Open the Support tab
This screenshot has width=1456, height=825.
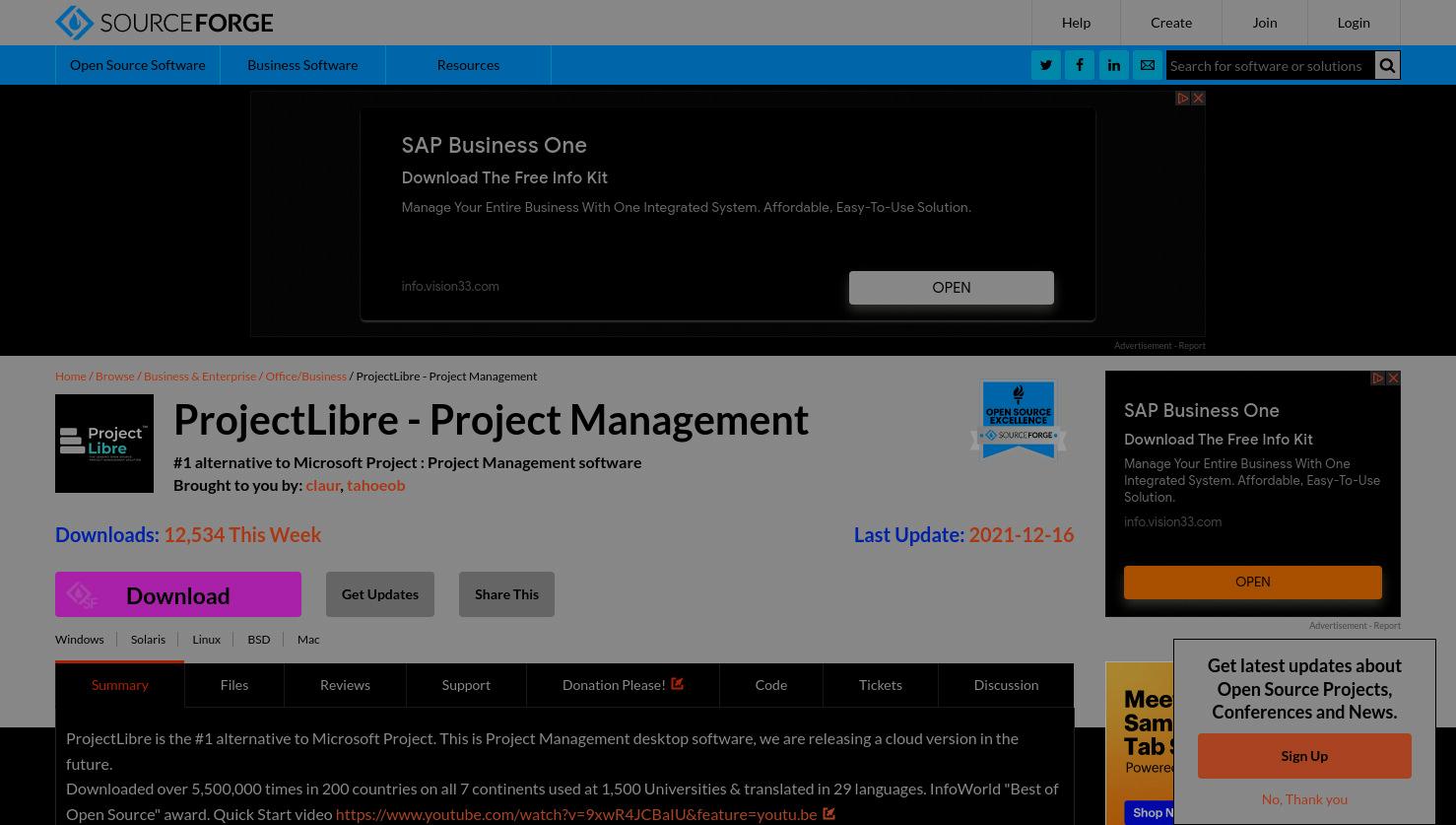point(466,685)
